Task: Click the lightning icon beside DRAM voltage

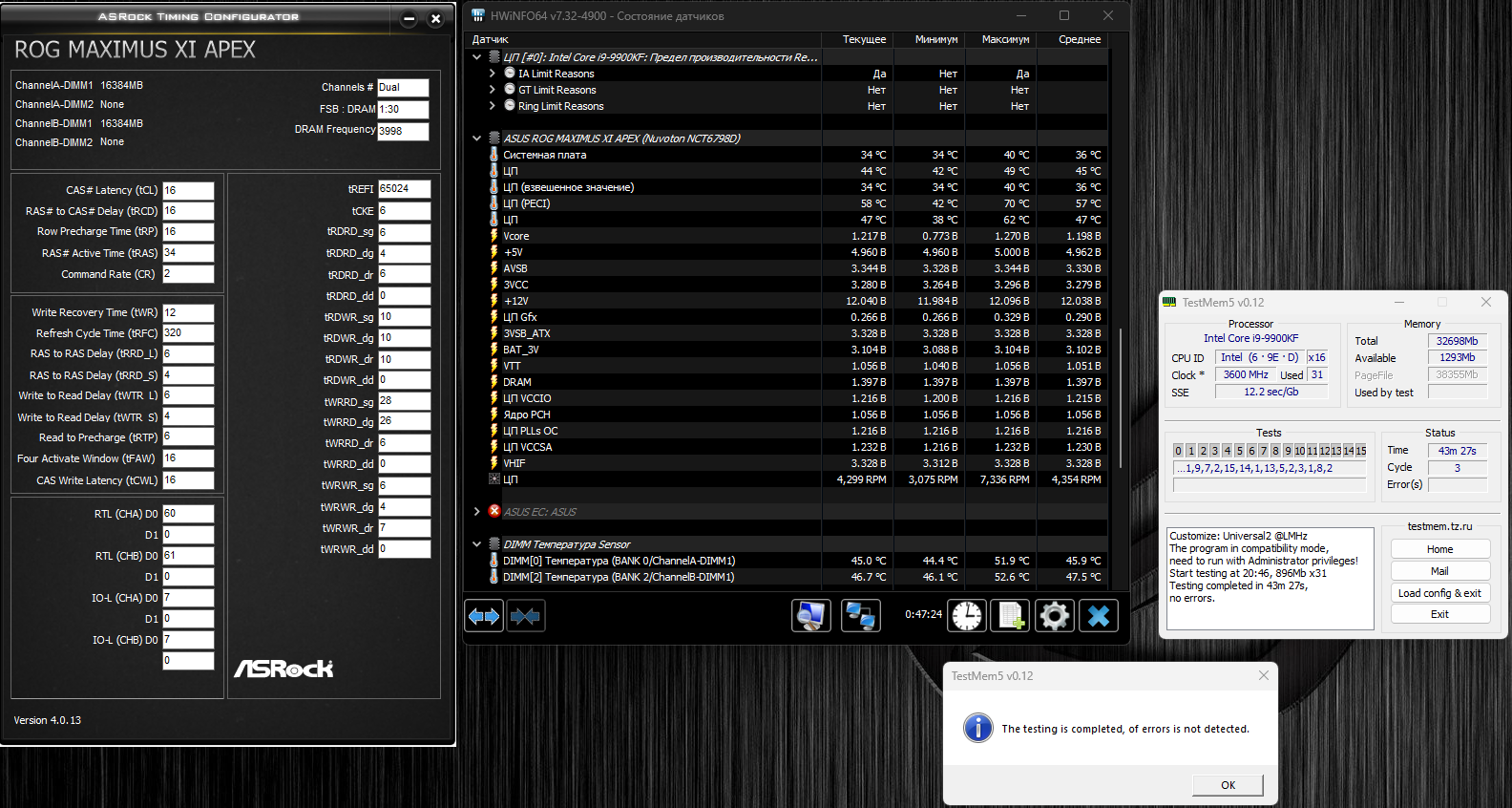Action: pyautogui.click(x=494, y=382)
